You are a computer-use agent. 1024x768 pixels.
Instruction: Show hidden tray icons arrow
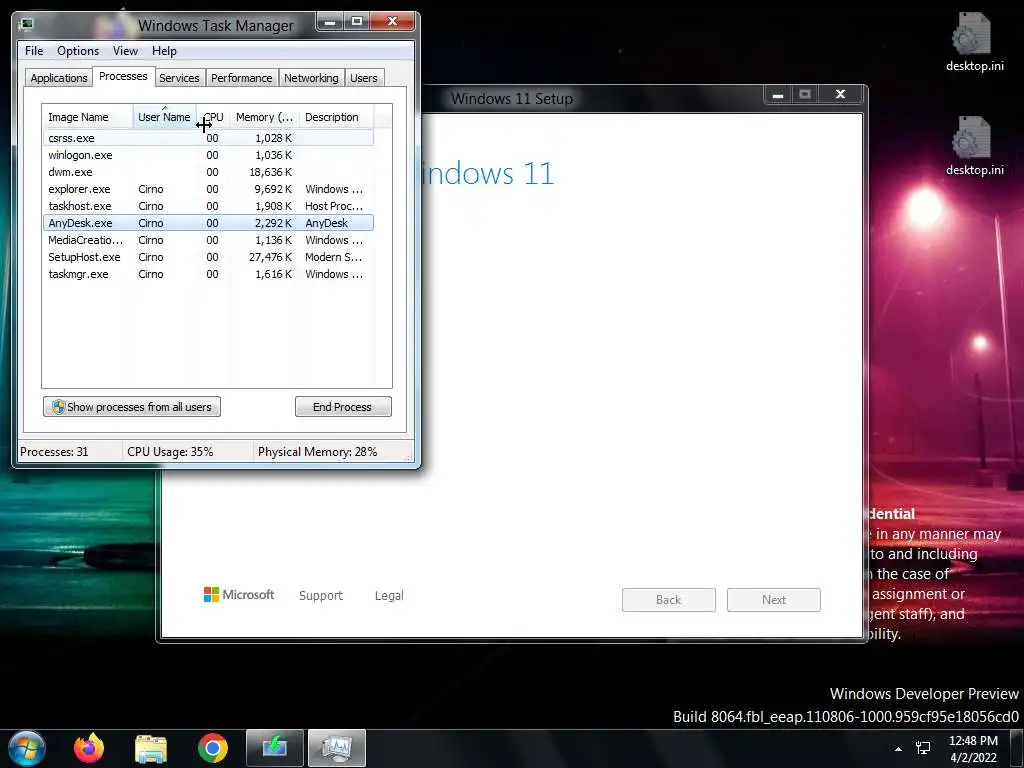[x=899, y=748]
